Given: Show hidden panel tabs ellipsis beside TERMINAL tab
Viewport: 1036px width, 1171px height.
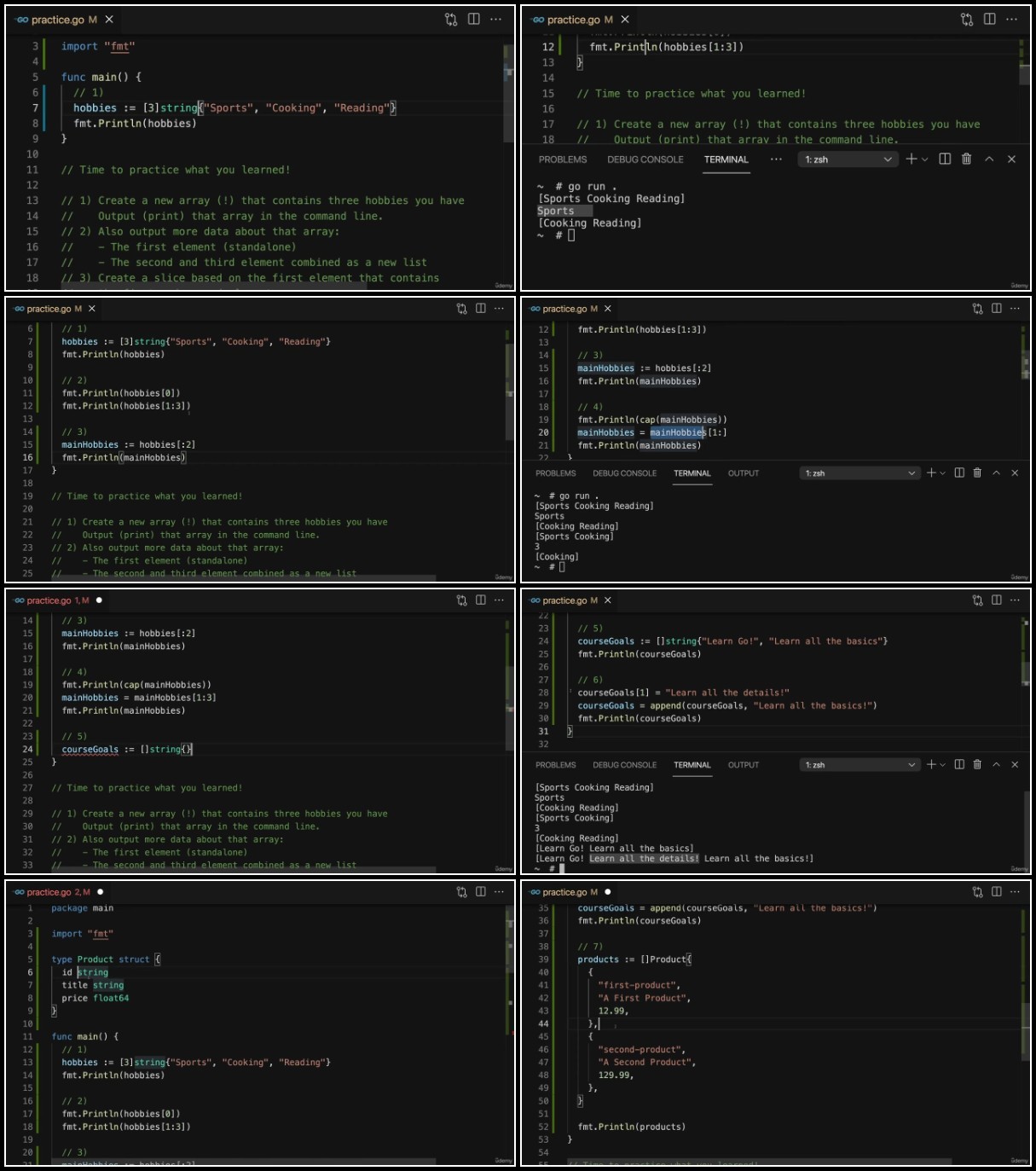Looking at the screenshot, I should pos(776,159).
